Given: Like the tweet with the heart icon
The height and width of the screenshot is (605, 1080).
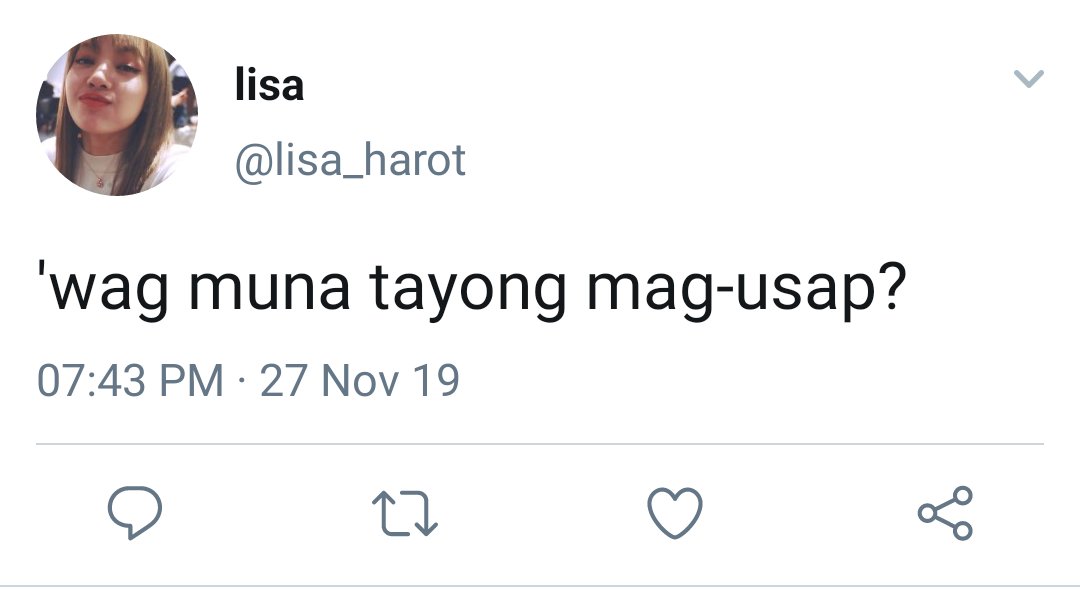Looking at the screenshot, I should [x=675, y=513].
